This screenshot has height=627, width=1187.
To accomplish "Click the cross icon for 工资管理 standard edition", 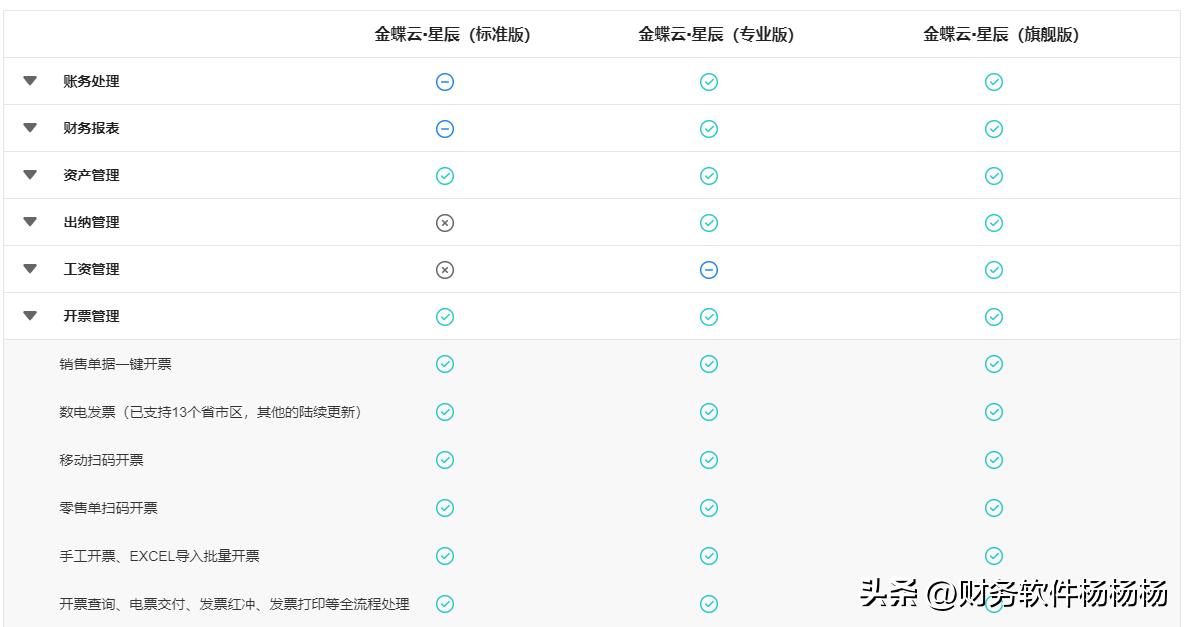I will (x=444, y=269).
